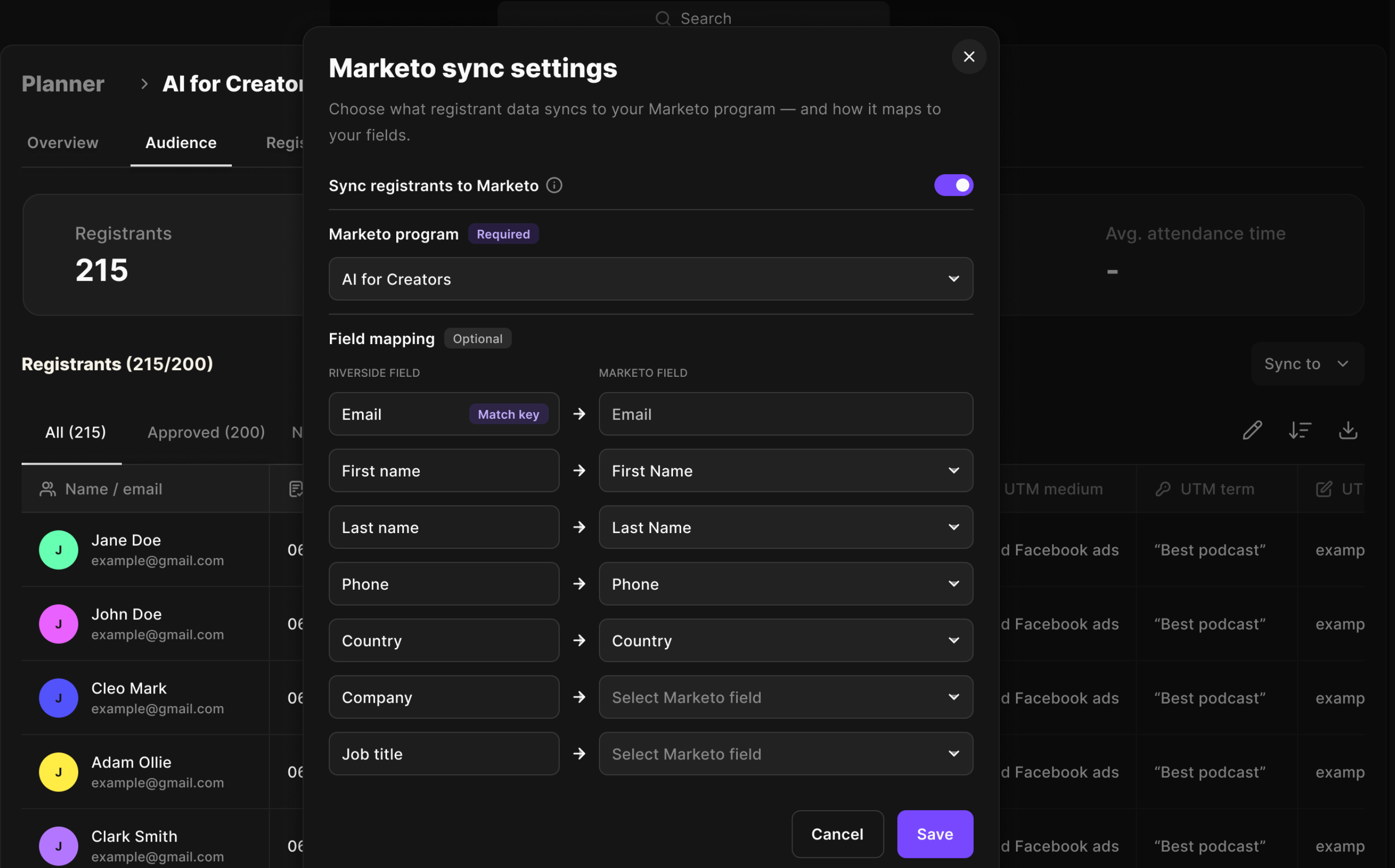
Task: Click Jane Doe's avatar
Action: [59, 550]
